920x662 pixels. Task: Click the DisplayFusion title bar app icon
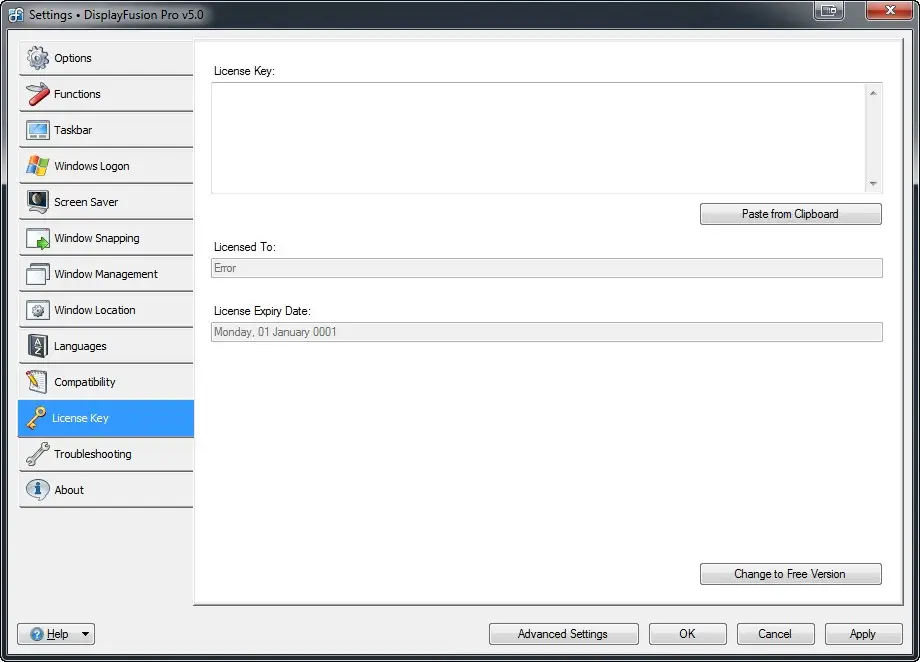[x=16, y=15]
